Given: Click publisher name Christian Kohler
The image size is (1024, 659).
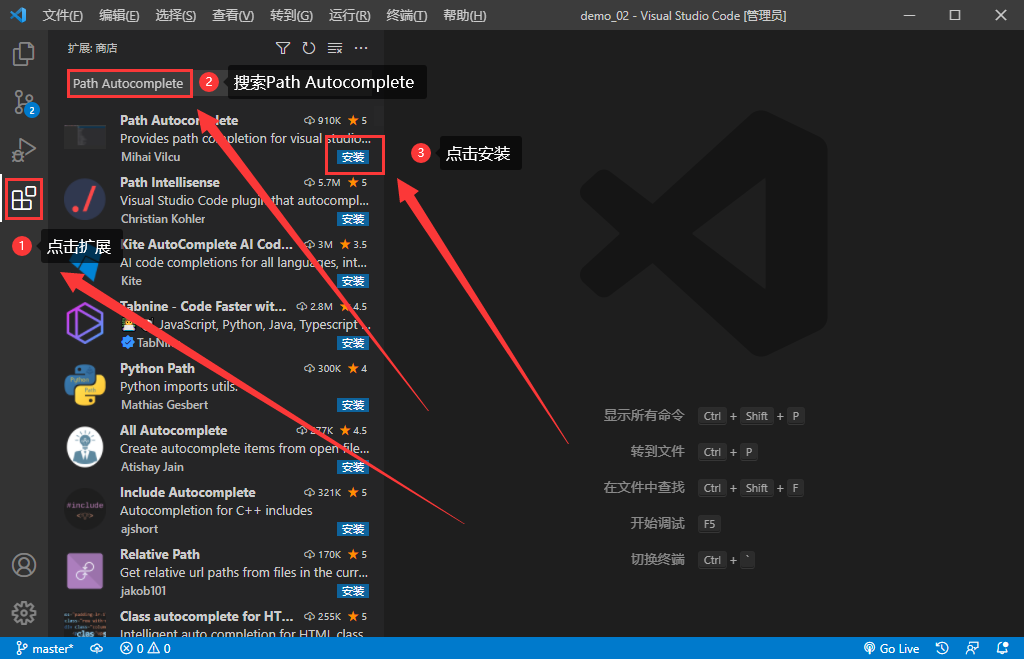Looking at the screenshot, I should point(163,219).
